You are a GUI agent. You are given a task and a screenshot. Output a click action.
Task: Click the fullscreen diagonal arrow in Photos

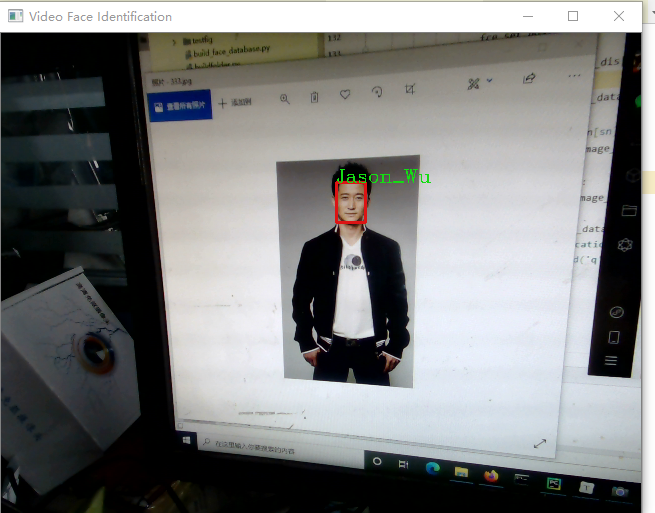[x=540, y=444]
